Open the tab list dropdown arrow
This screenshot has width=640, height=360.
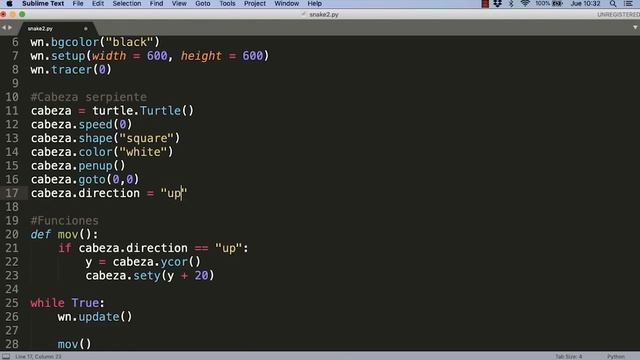pos(635,27)
